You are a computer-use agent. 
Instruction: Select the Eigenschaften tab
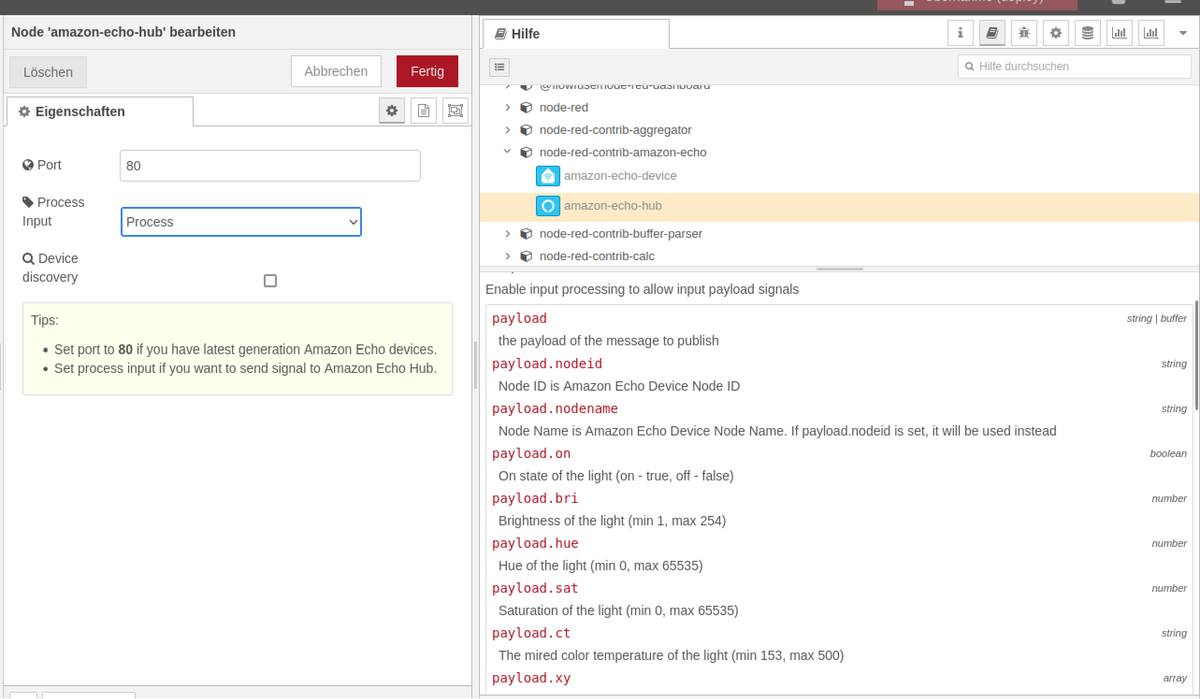(x=99, y=111)
